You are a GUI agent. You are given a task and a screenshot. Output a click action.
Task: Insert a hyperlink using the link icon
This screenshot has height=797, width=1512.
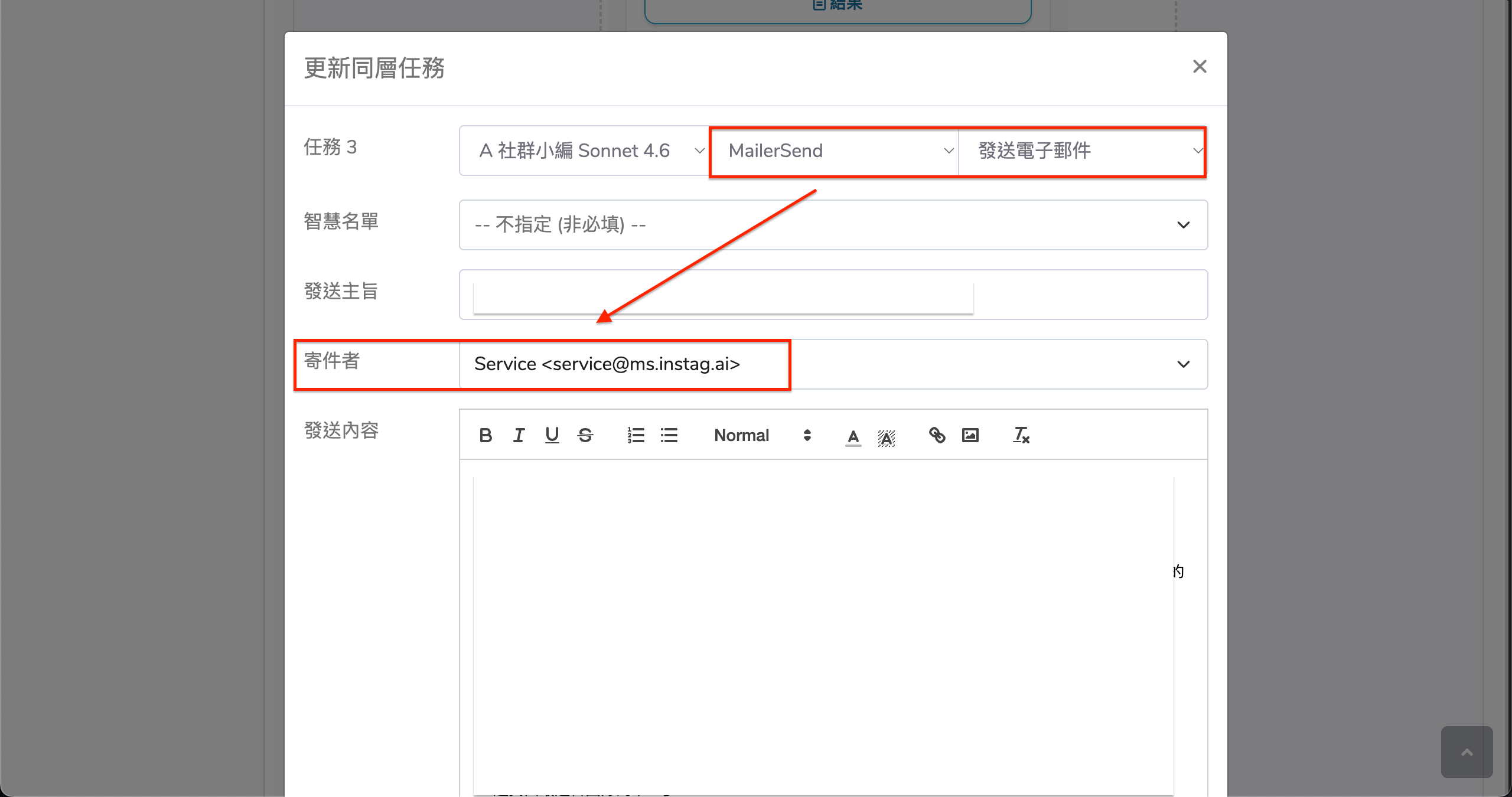937,436
